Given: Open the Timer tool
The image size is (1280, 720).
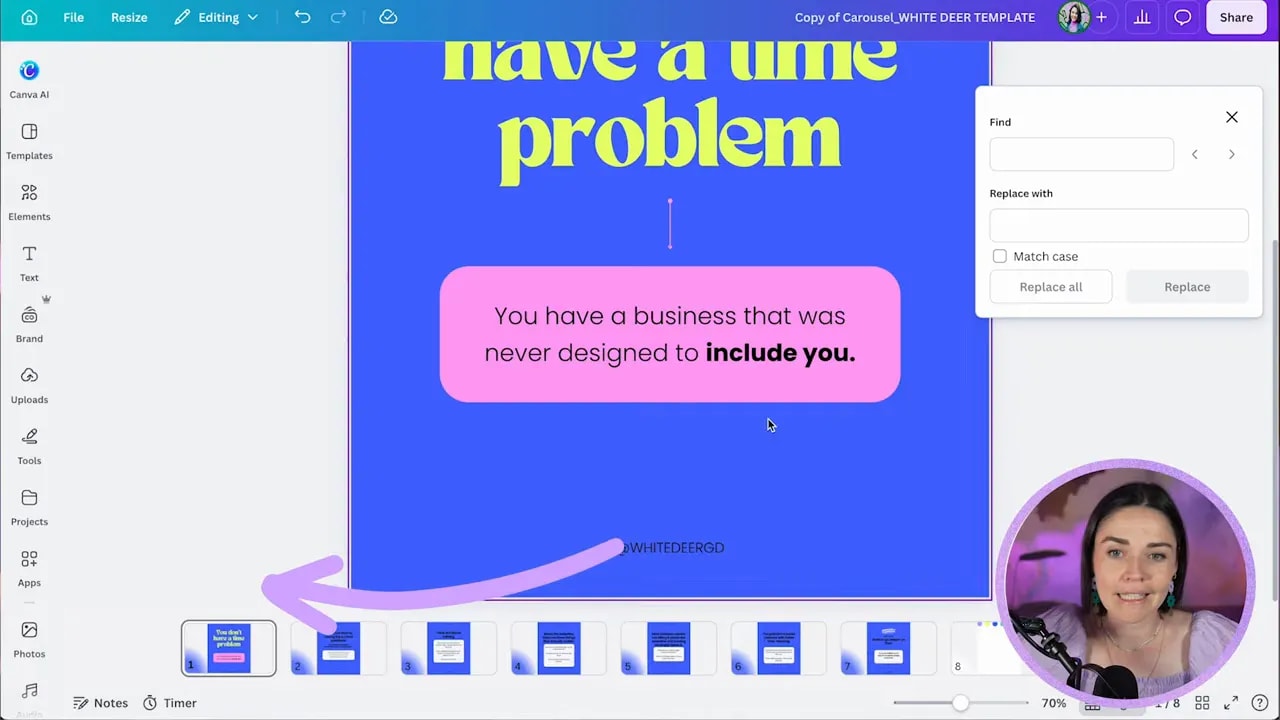Looking at the screenshot, I should pos(169,703).
